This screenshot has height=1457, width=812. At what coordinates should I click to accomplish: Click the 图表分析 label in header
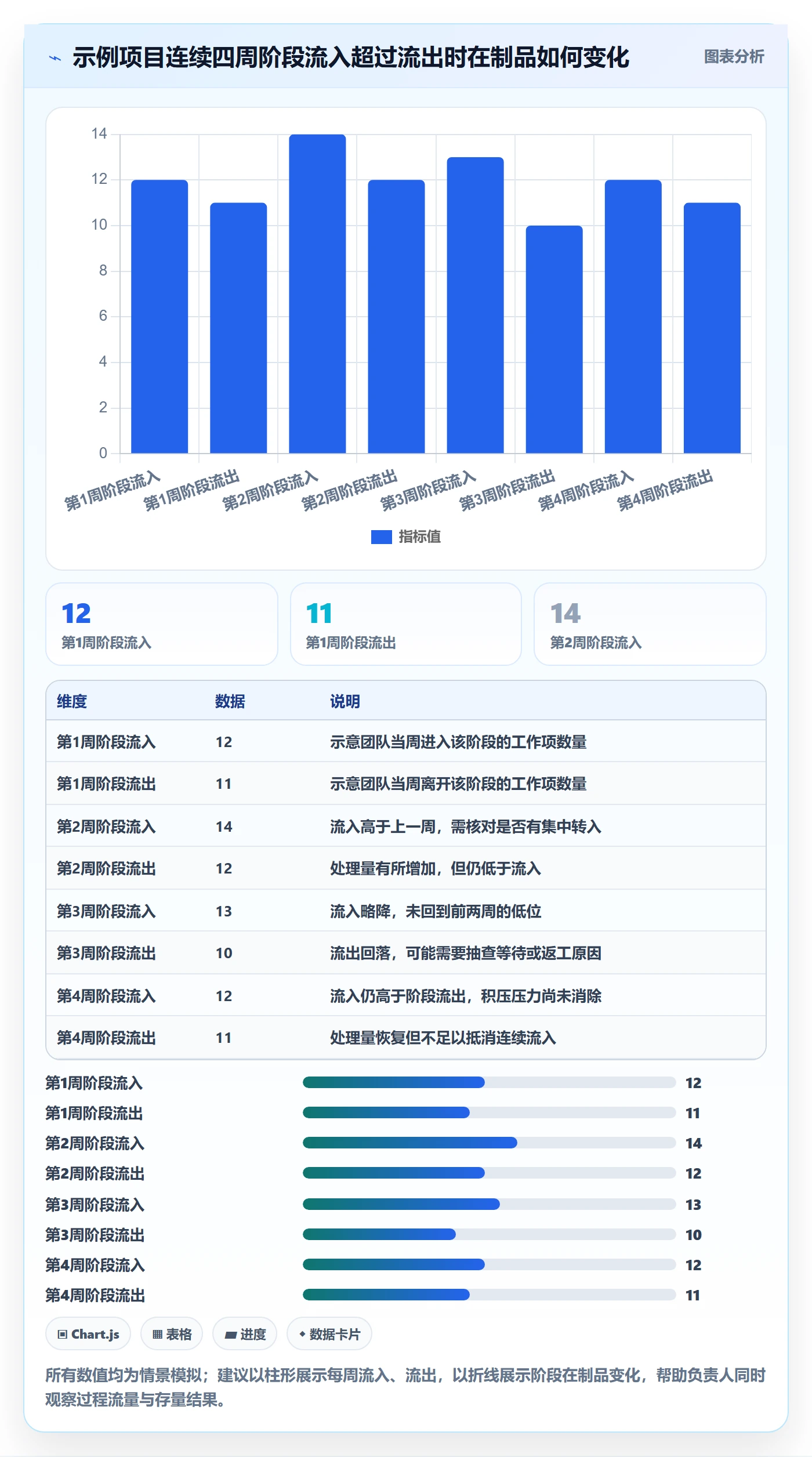pos(734,57)
